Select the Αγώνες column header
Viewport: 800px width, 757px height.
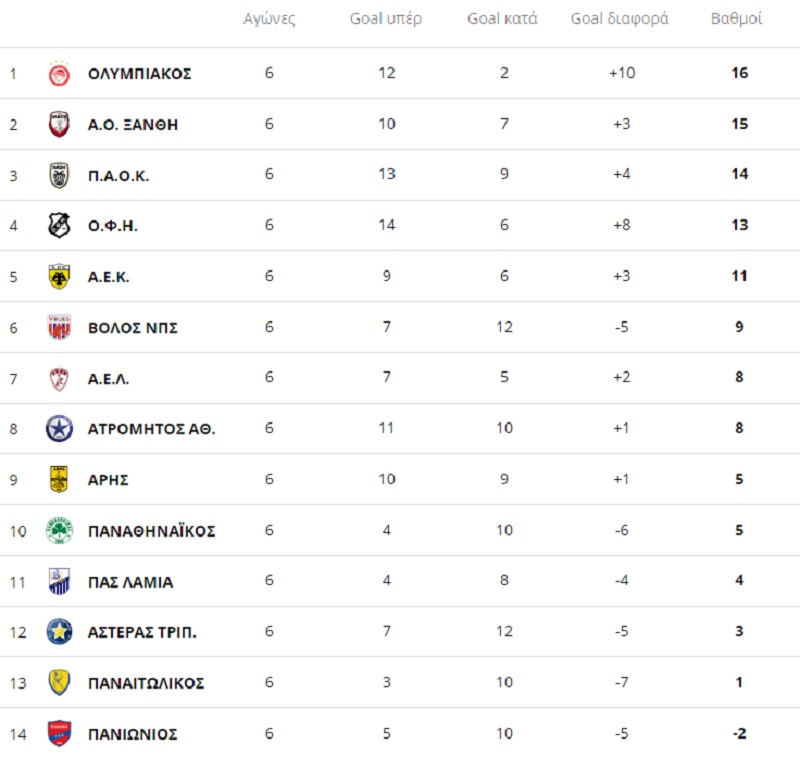(x=269, y=19)
